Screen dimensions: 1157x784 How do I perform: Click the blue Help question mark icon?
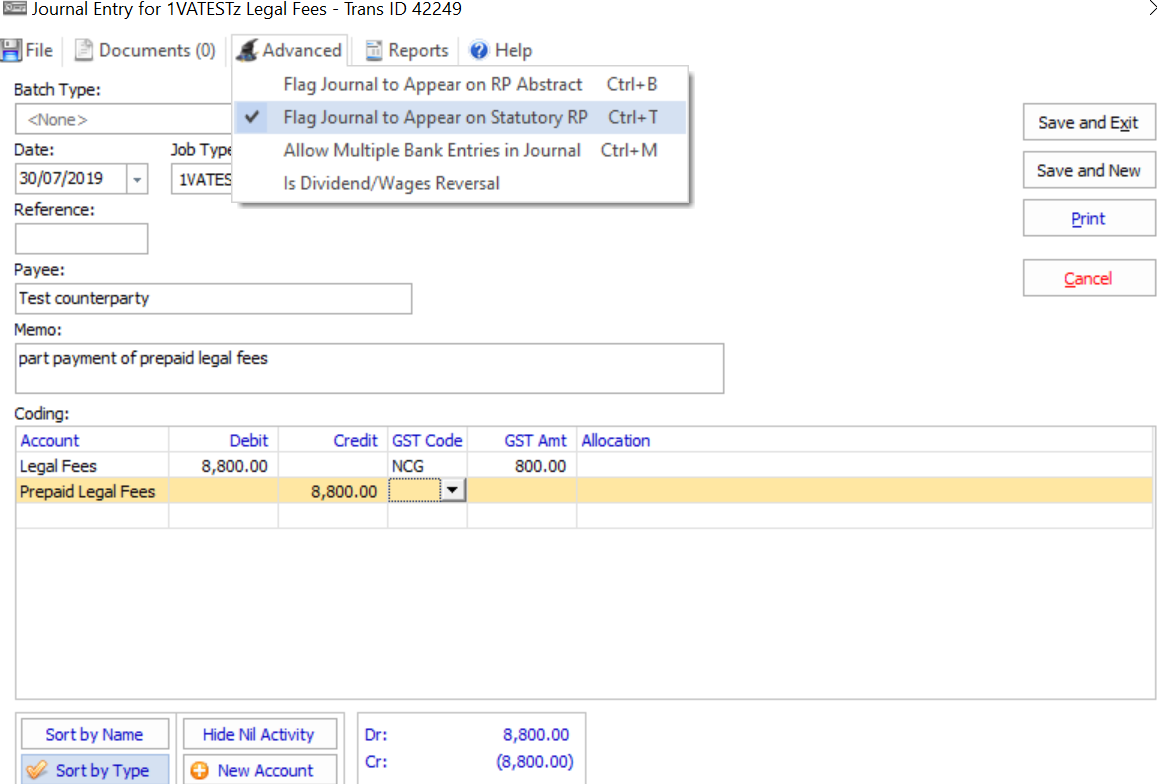click(x=479, y=50)
